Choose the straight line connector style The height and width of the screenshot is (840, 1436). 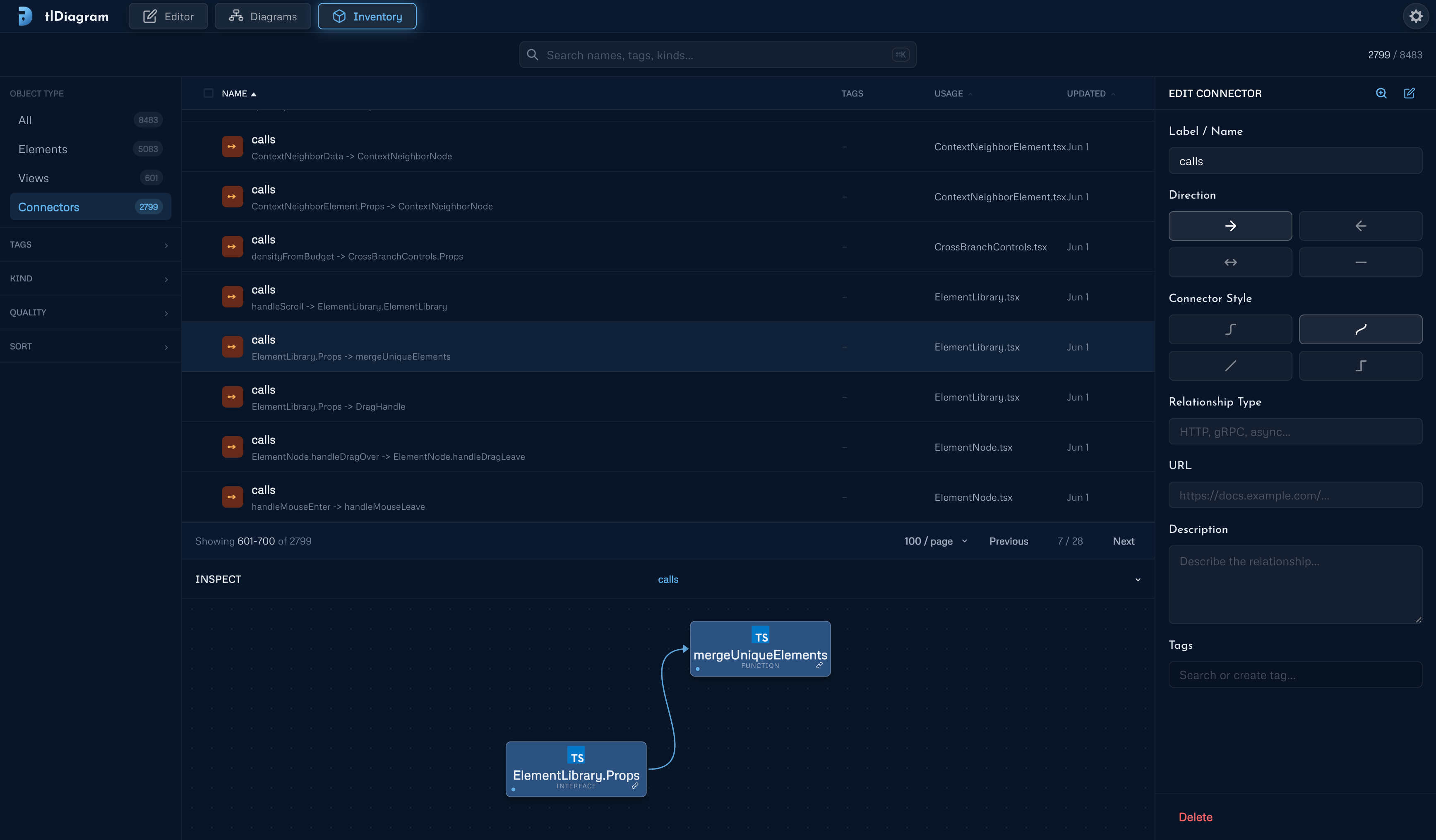(1230, 366)
